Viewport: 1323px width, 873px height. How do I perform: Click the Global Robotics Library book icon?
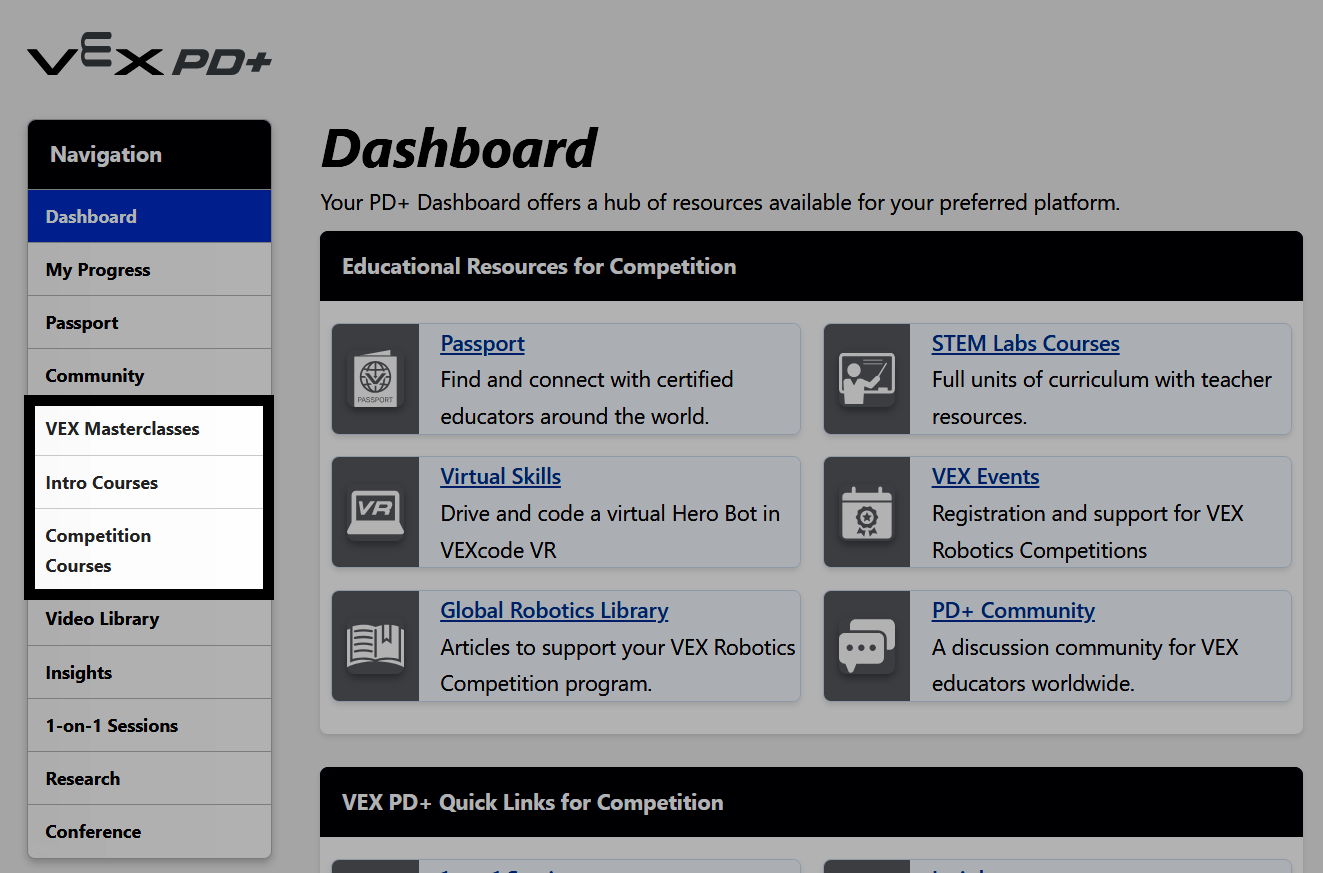(x=376, y=646)
